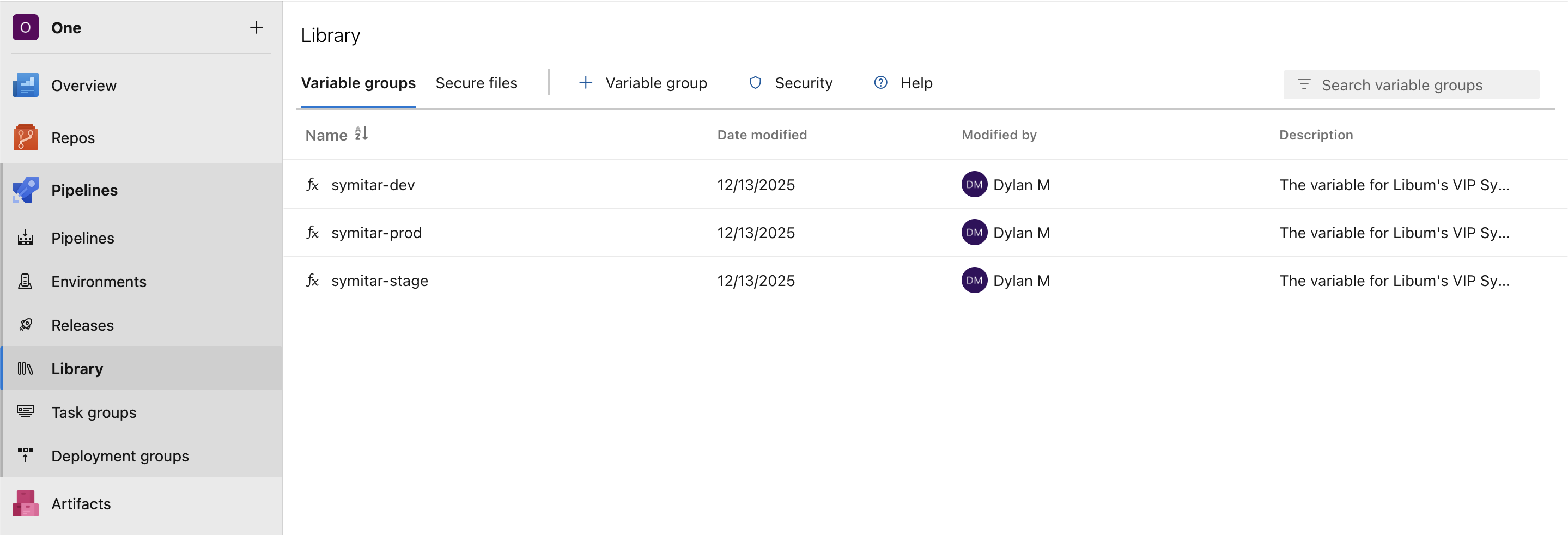1568x535 pixels.
Task: Click the Security shield icon
Action: pos(755,83)
